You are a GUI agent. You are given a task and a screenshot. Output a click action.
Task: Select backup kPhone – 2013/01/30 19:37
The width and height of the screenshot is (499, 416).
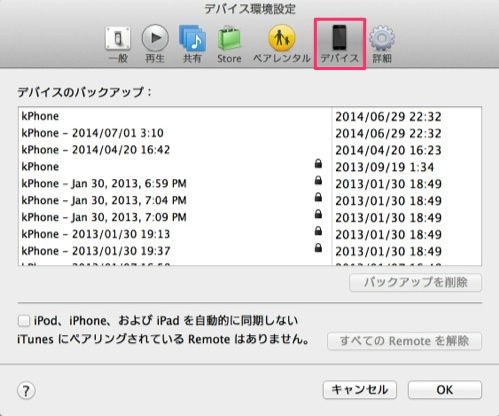click(x=250, y=251)
